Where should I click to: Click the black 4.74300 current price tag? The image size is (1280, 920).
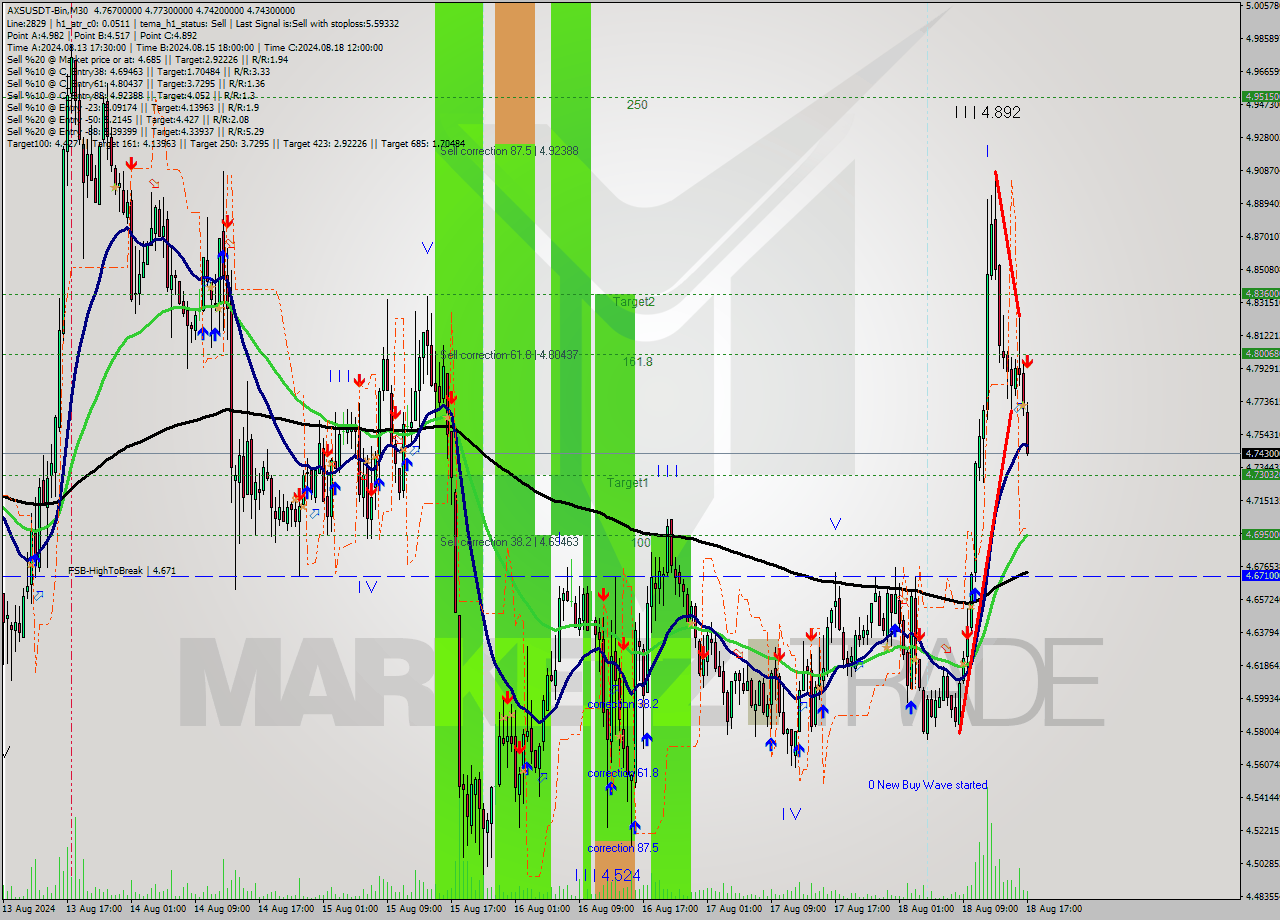pos(1260,453)
